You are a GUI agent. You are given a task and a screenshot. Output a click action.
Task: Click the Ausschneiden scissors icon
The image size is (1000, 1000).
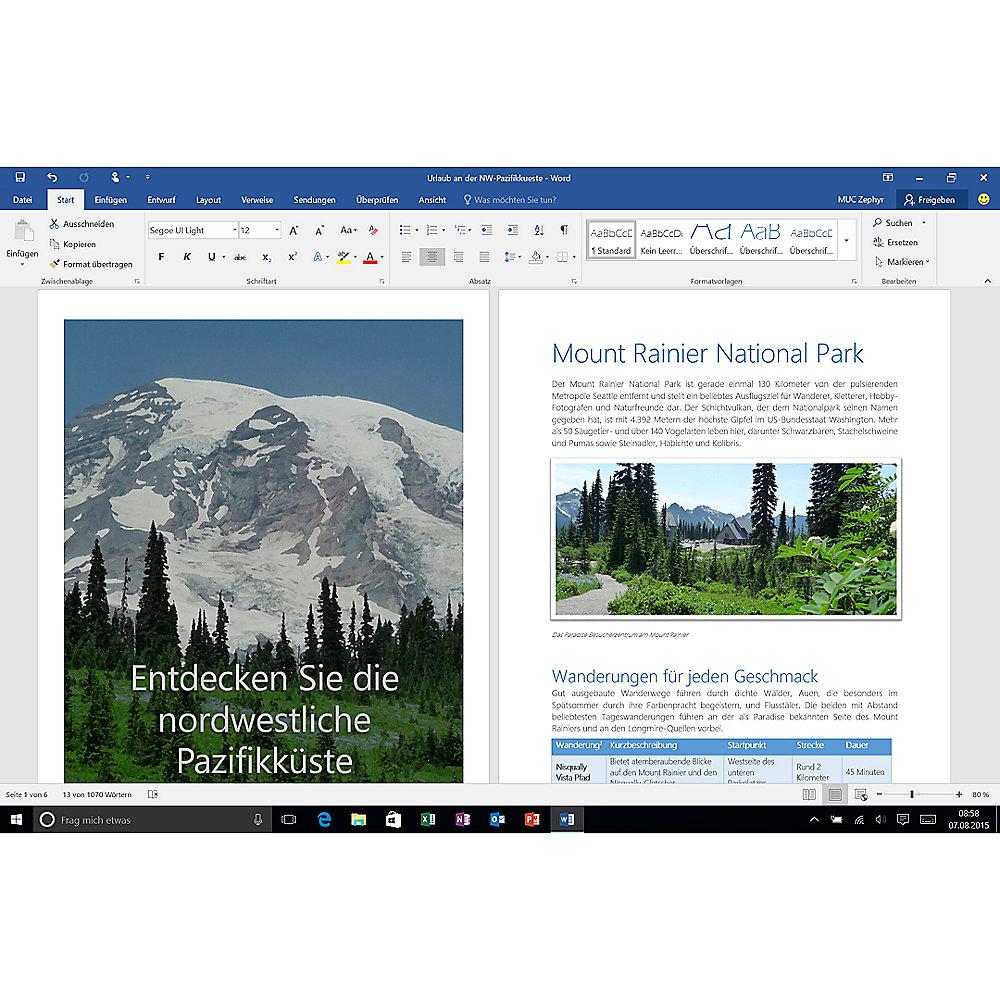click(54, 224)
